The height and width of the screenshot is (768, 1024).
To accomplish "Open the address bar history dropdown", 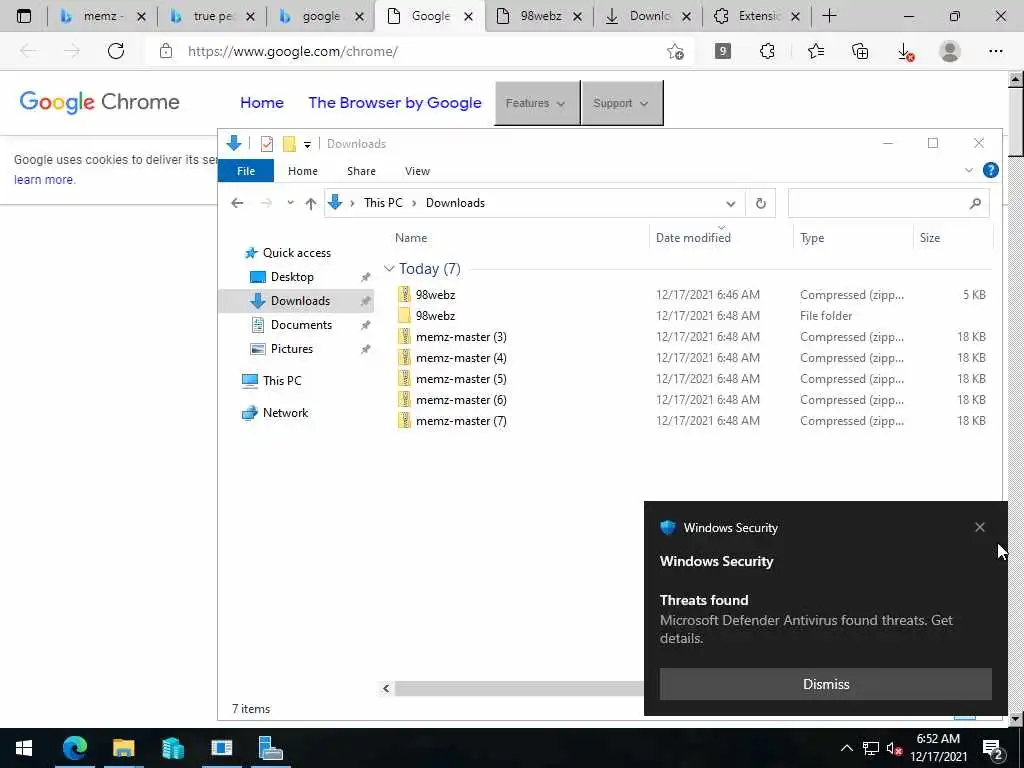I will tap(730, 204).
